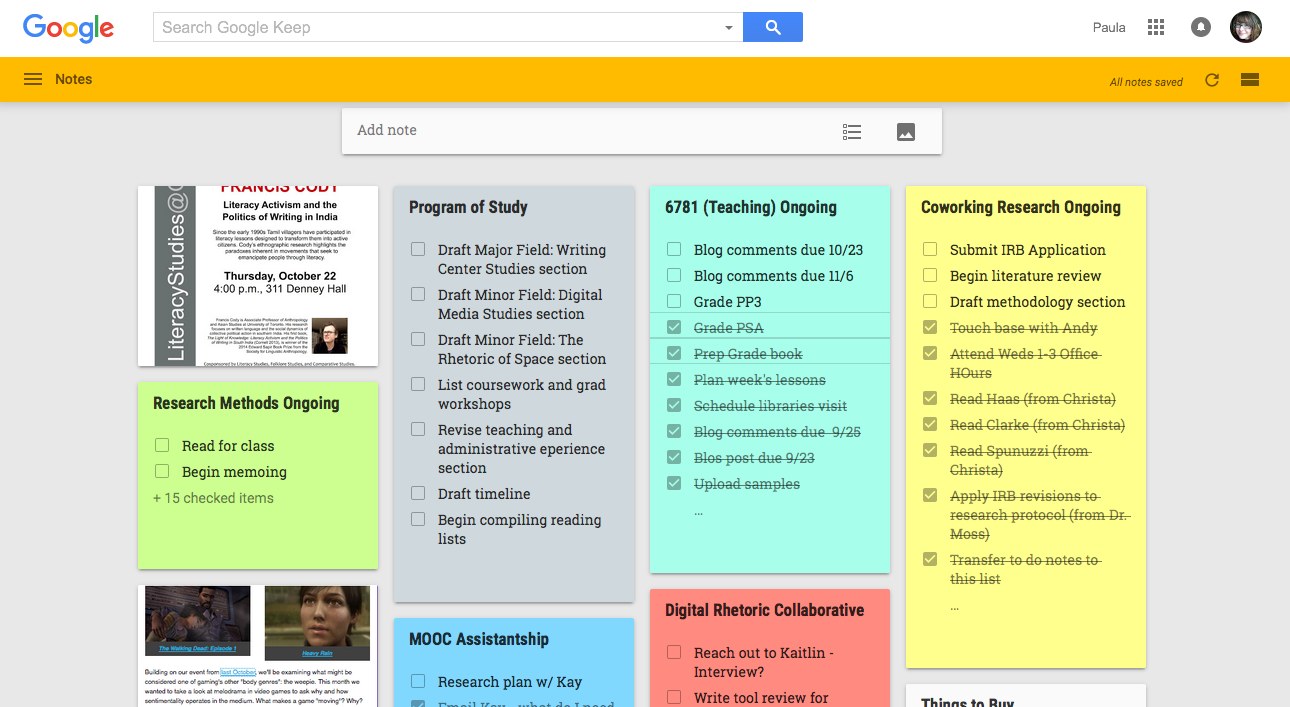Switch to list view layout
1290x707 pixels.
click(1249, 80)
